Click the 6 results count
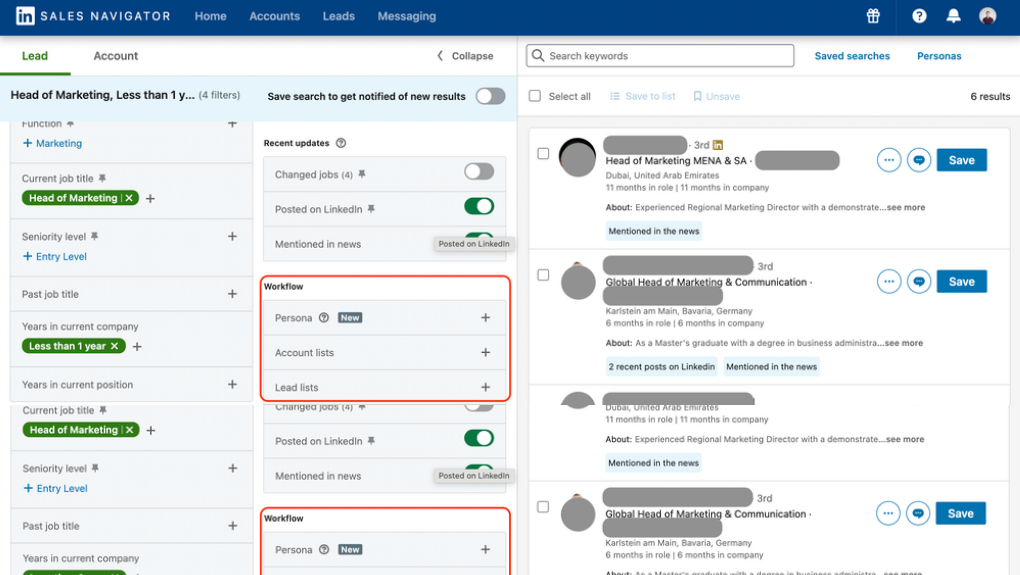 pyautogui.click(x=990, y=96)
